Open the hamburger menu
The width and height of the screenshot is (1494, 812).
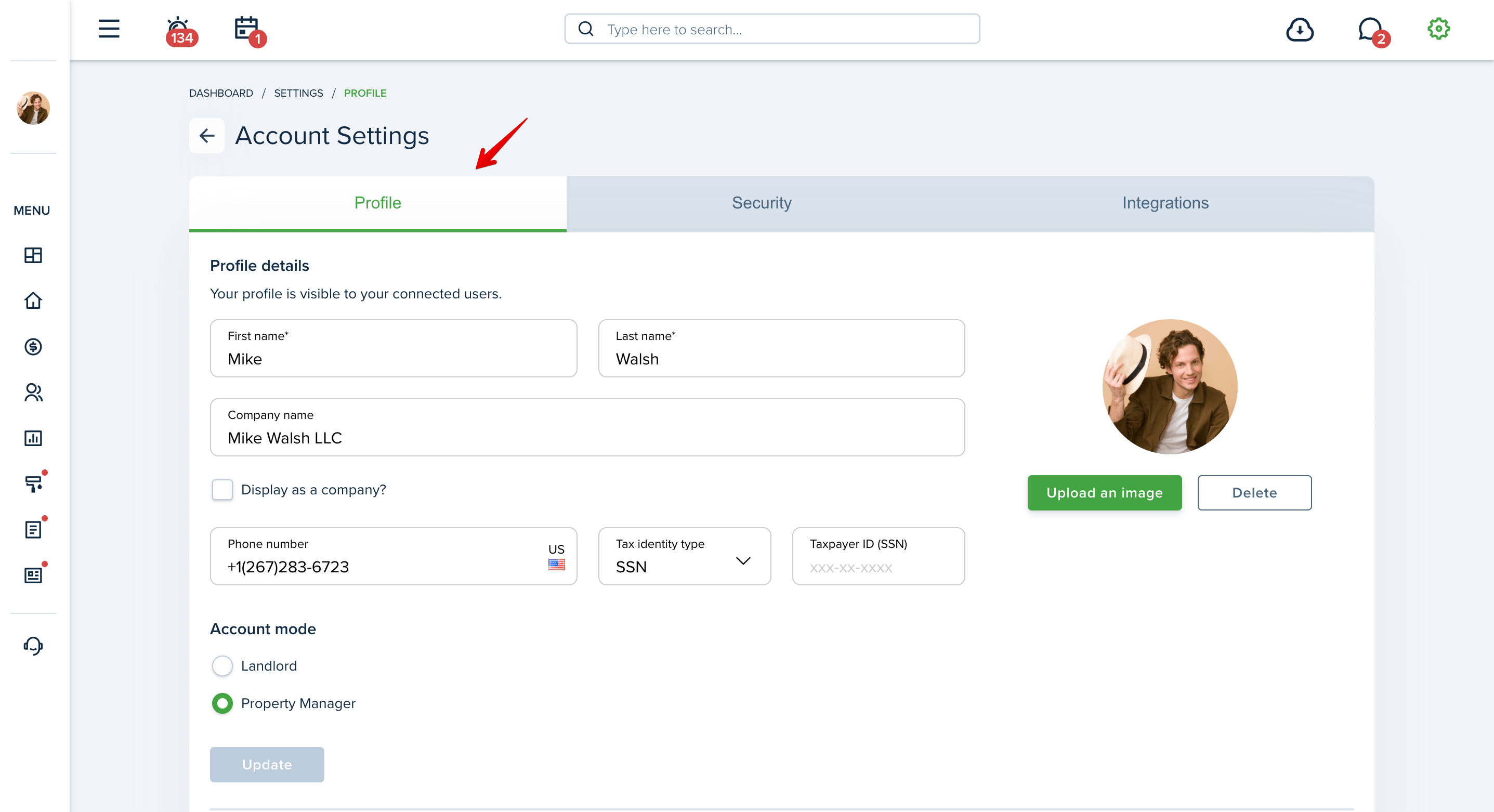(109, 29)
